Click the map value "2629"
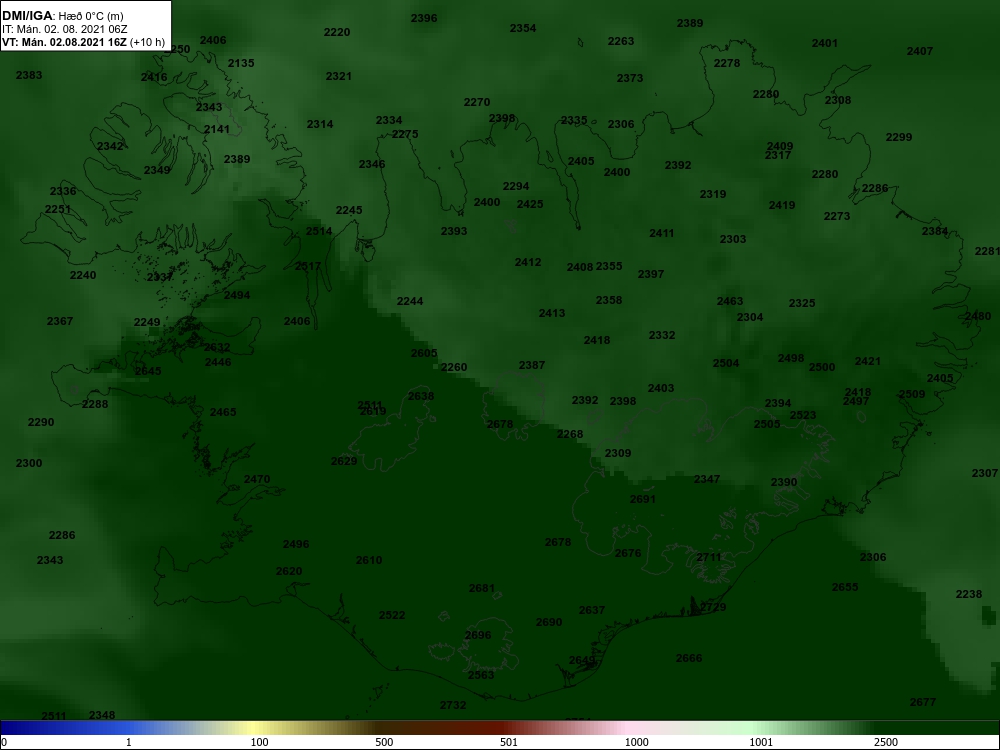 pyautogui.click(x=344, y=461)
